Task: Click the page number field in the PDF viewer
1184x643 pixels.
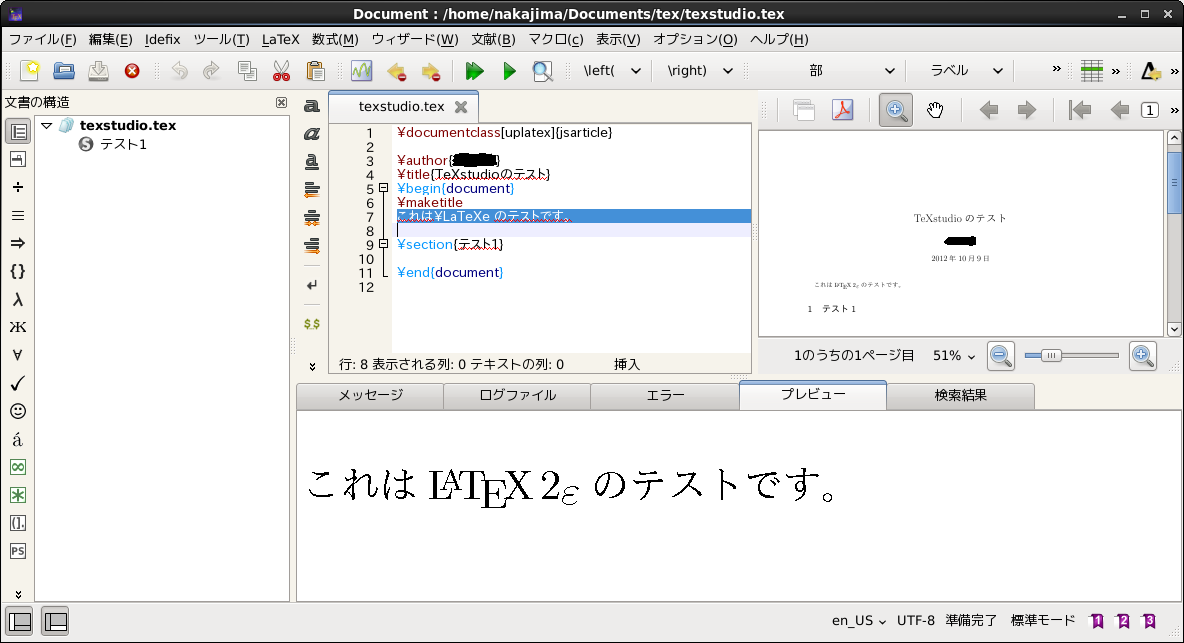Action: click(1149, 110)
